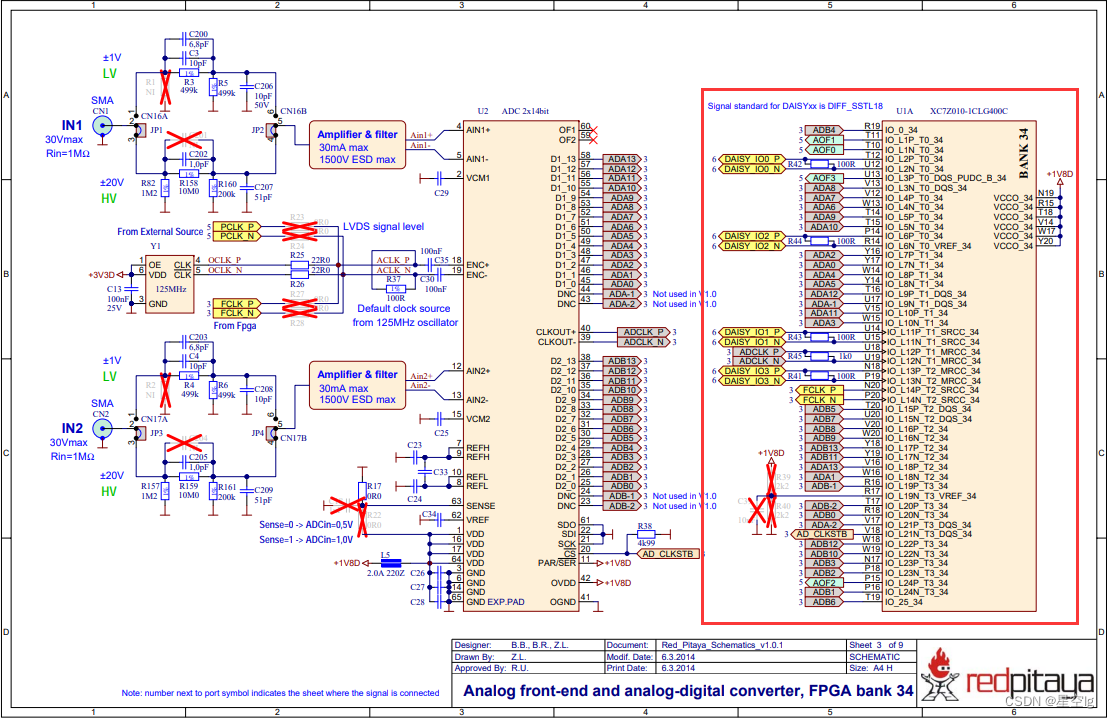Click the R82 1M2 resistor label
This screenshot has height=718, width=1109.
click(x=149, y=188)
